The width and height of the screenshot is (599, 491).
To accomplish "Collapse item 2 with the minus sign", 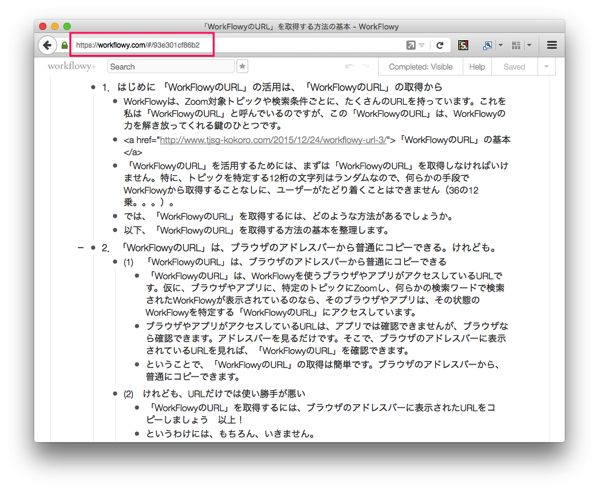I will pyautogui.click(x=80, y=248).
